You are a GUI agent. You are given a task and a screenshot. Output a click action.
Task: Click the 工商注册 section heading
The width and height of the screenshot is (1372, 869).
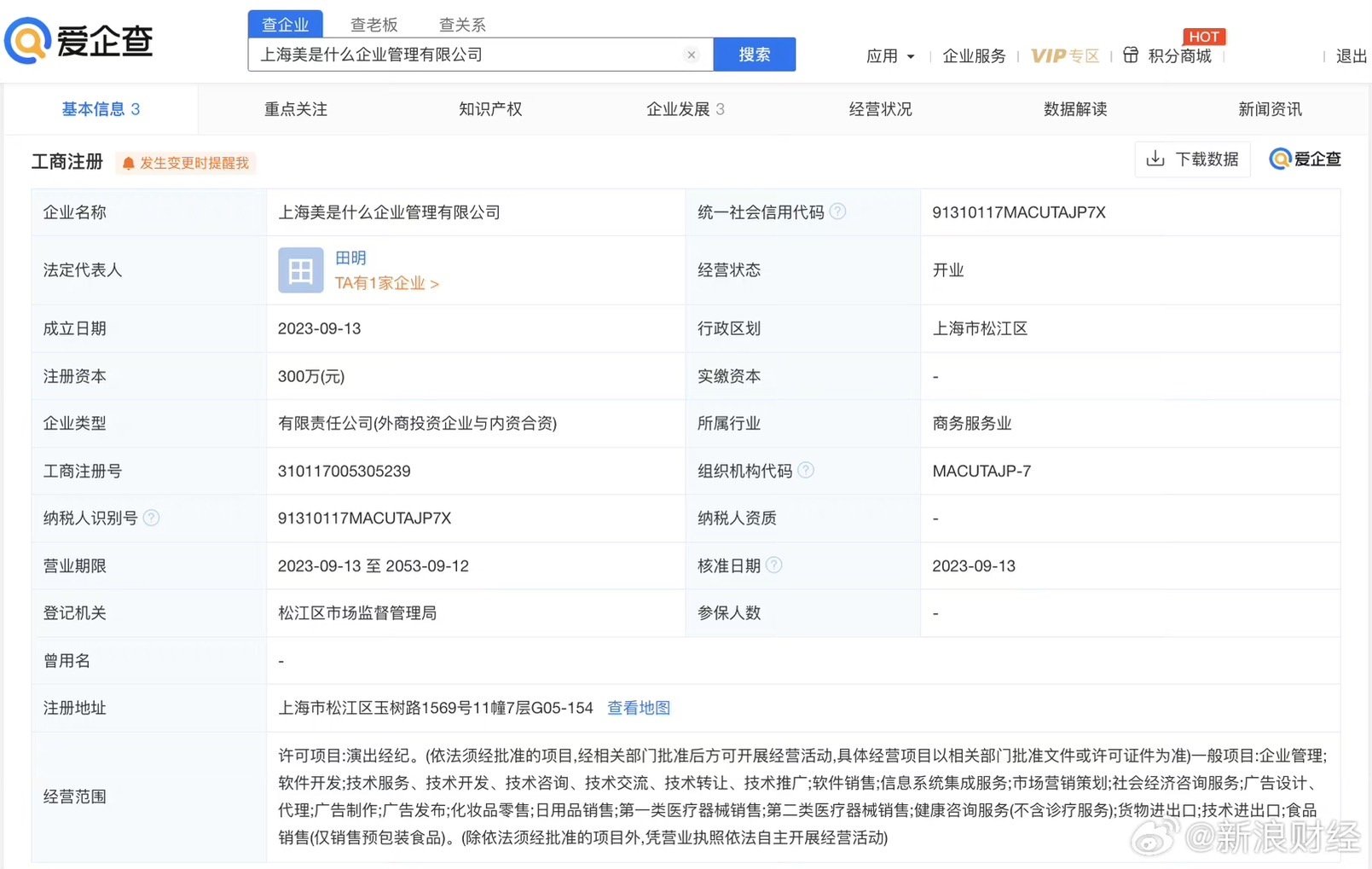[x=67, y=161]
